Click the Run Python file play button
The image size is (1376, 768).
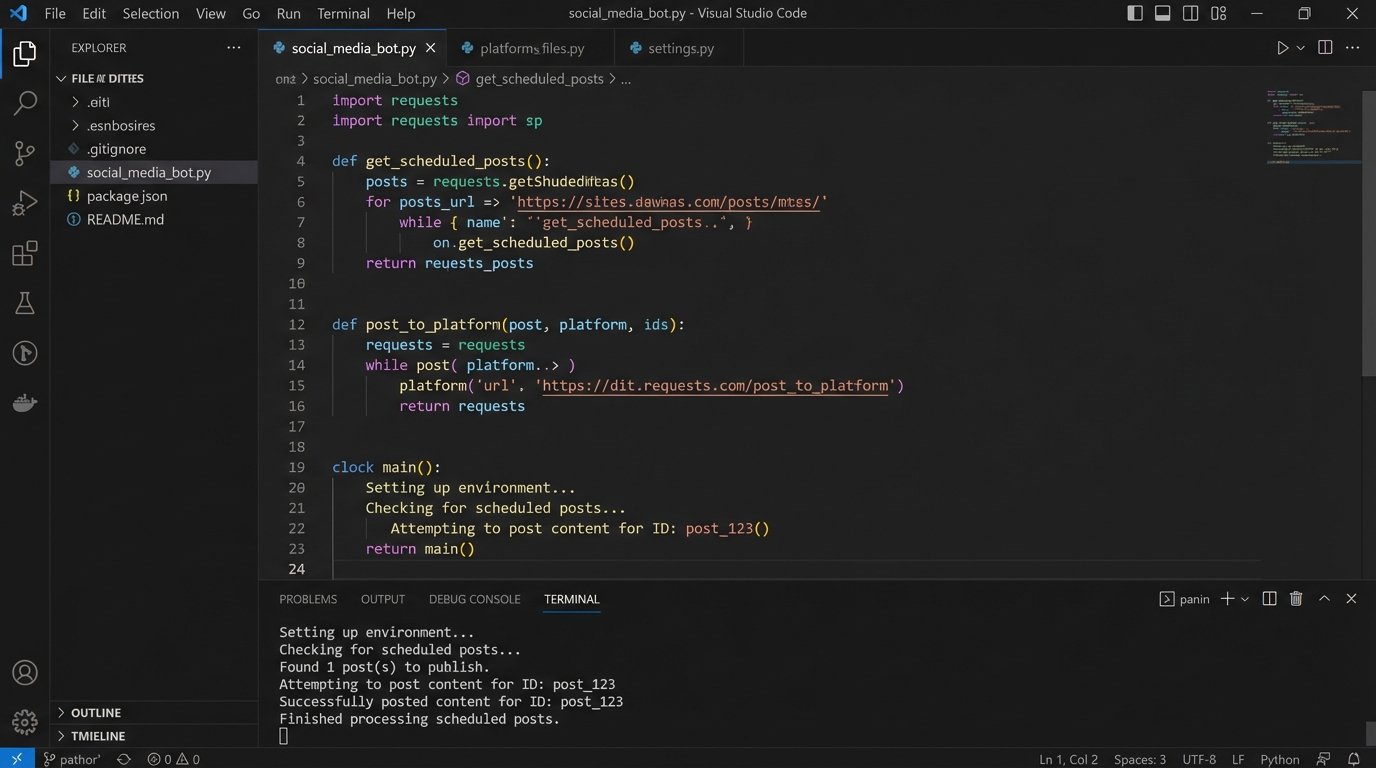1282,48
